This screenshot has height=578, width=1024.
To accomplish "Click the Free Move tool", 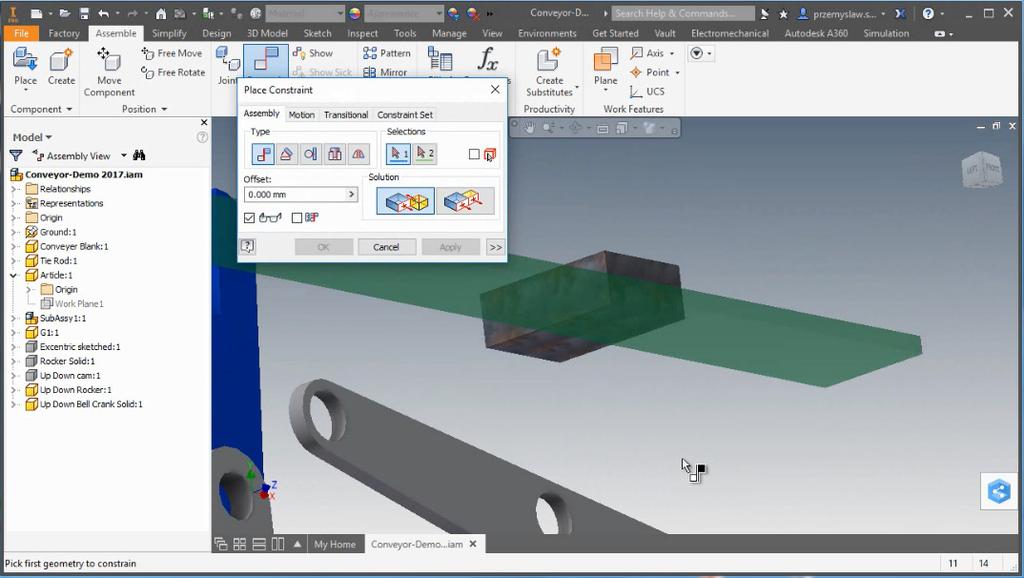I will pos(172,53).
